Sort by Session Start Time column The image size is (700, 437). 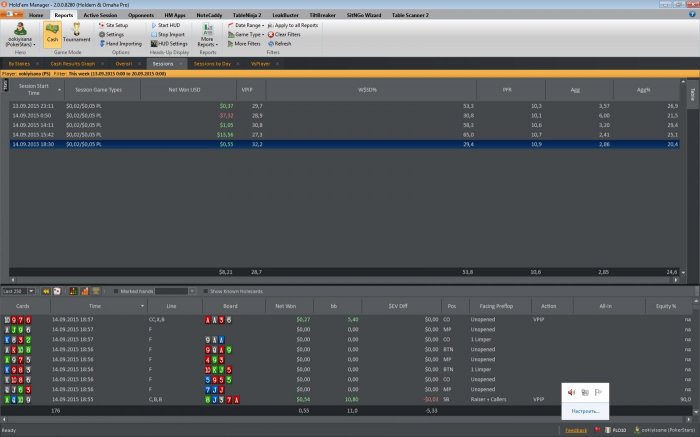tap(36, 90)
